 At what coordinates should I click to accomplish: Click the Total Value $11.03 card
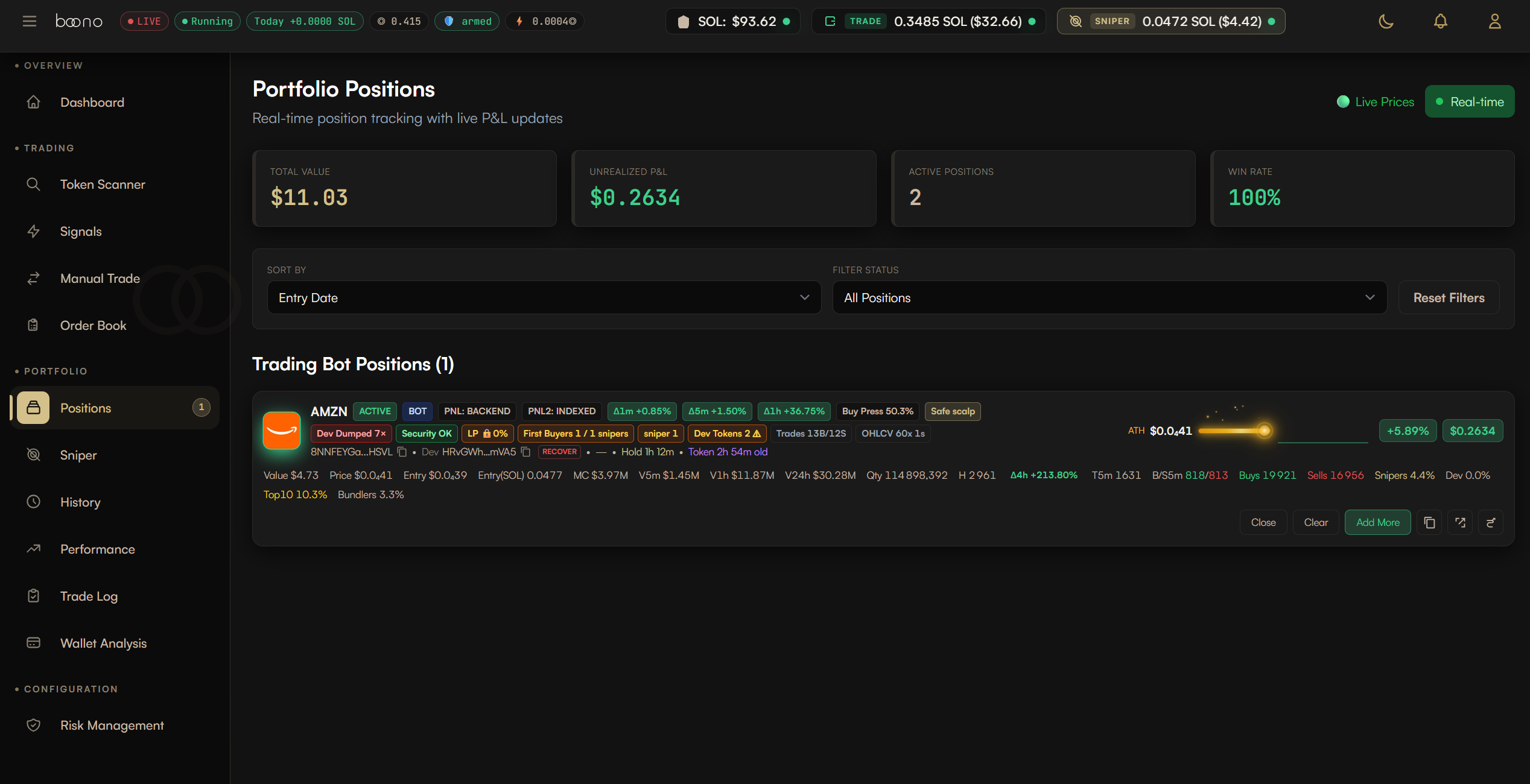404,188
